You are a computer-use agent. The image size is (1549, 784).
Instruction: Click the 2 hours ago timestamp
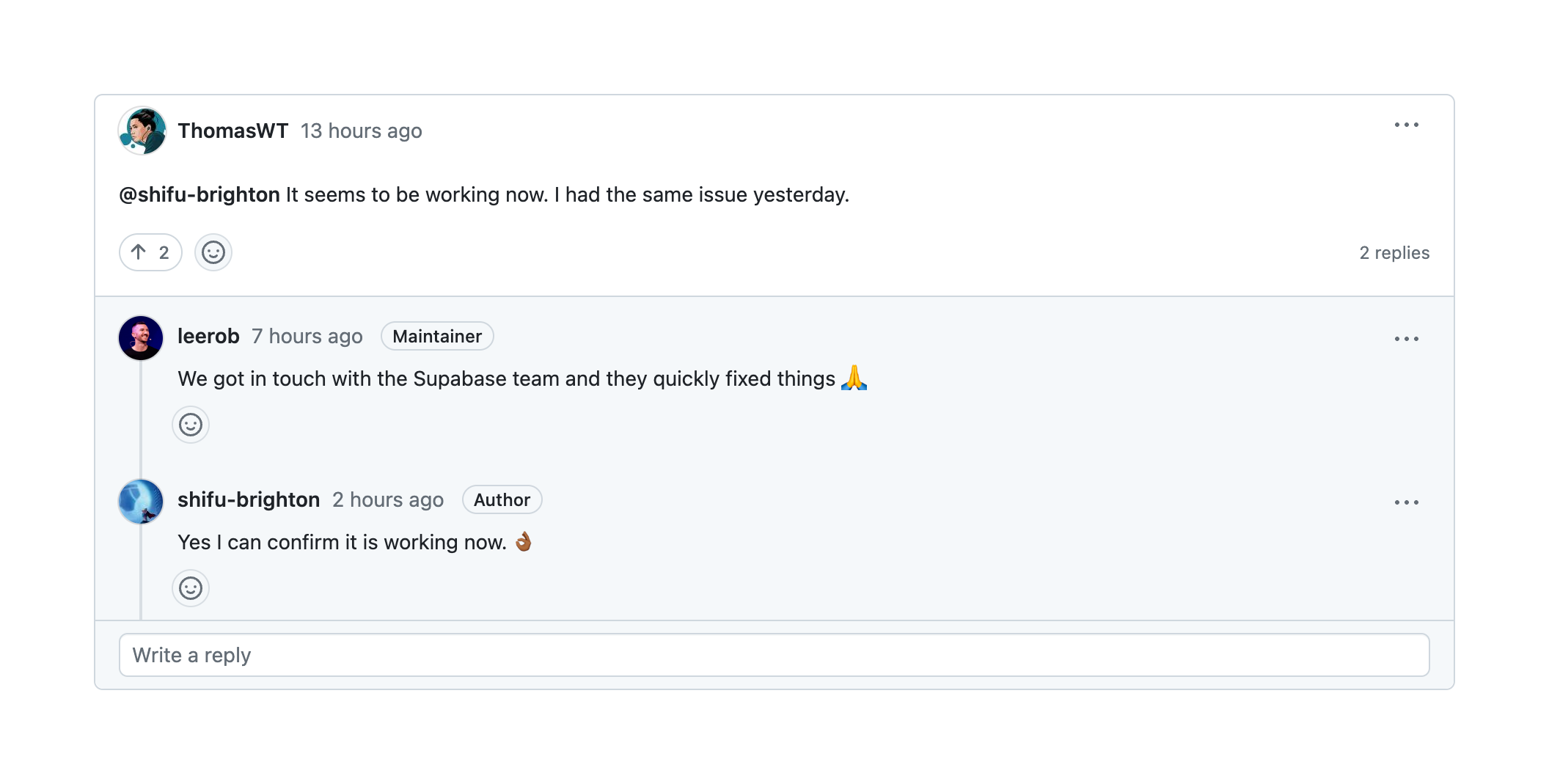point(388,500)
